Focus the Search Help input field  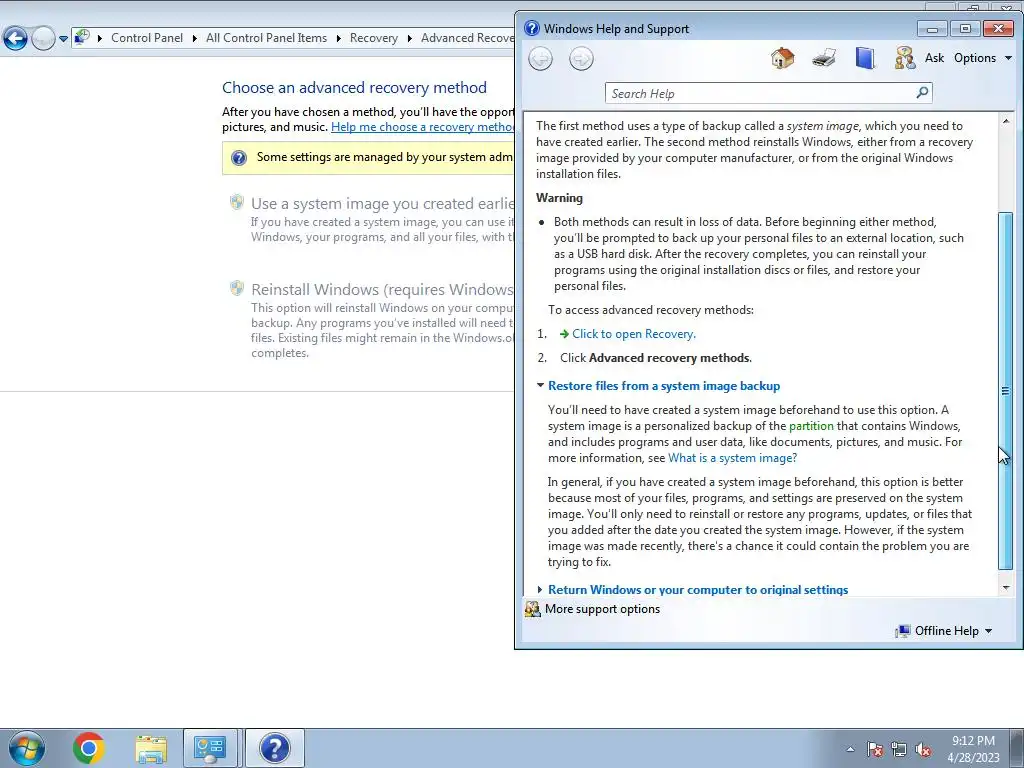(761, 93)
